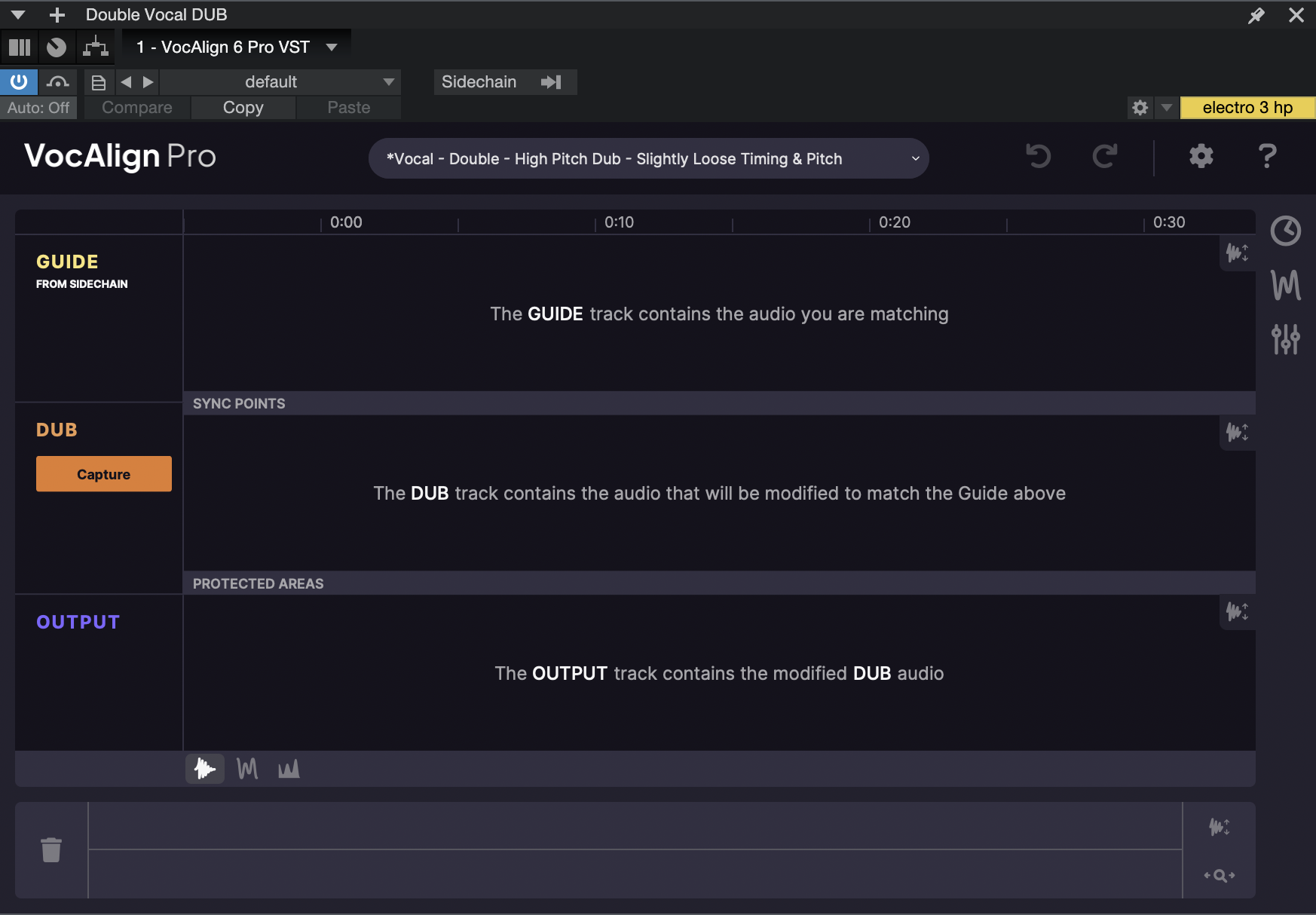Open the pitch trace panel icon
This screenshot has width=1316, height=915.
tap(1285, 286)
